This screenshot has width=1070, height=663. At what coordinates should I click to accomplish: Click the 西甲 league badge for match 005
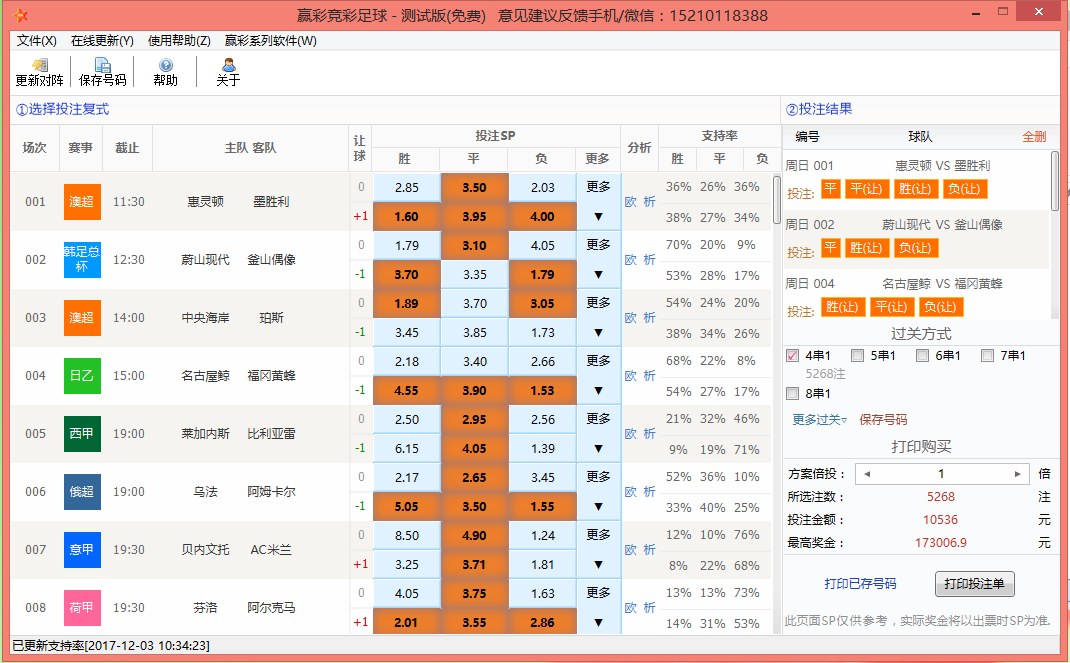pos(82,434)
